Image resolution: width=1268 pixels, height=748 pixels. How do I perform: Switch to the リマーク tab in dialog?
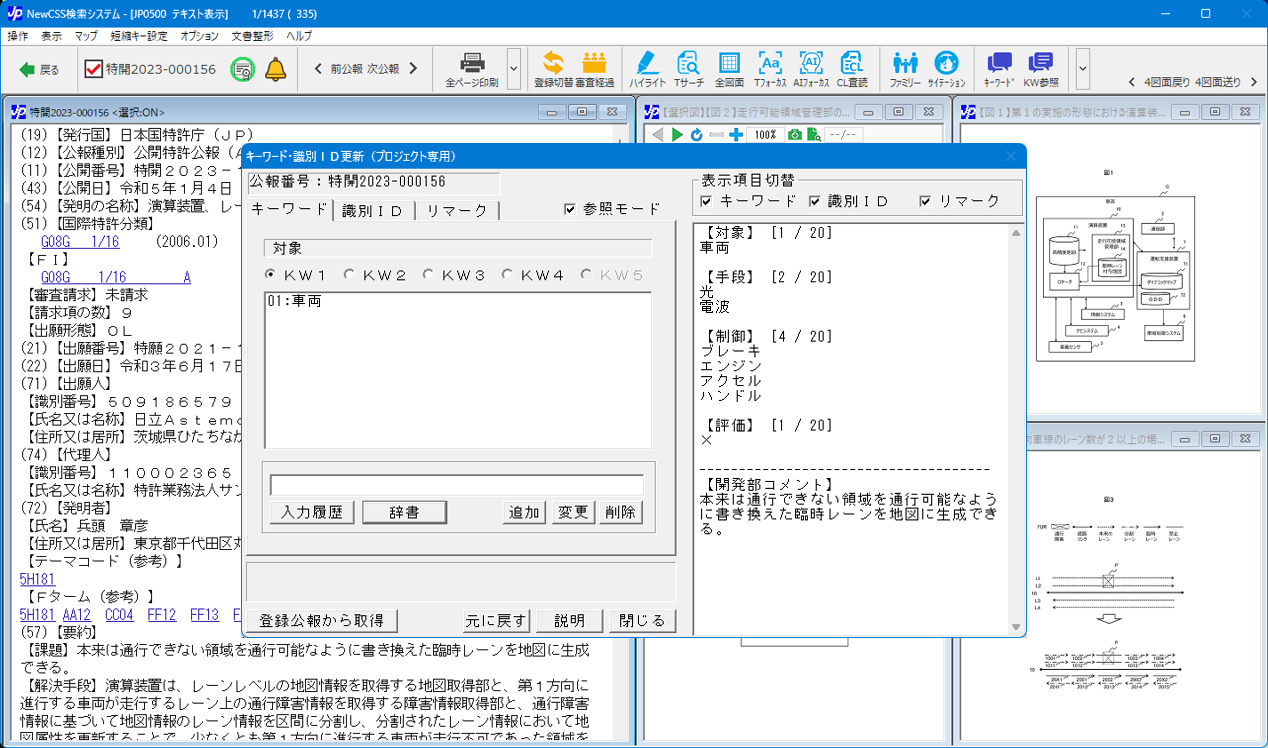457,210
